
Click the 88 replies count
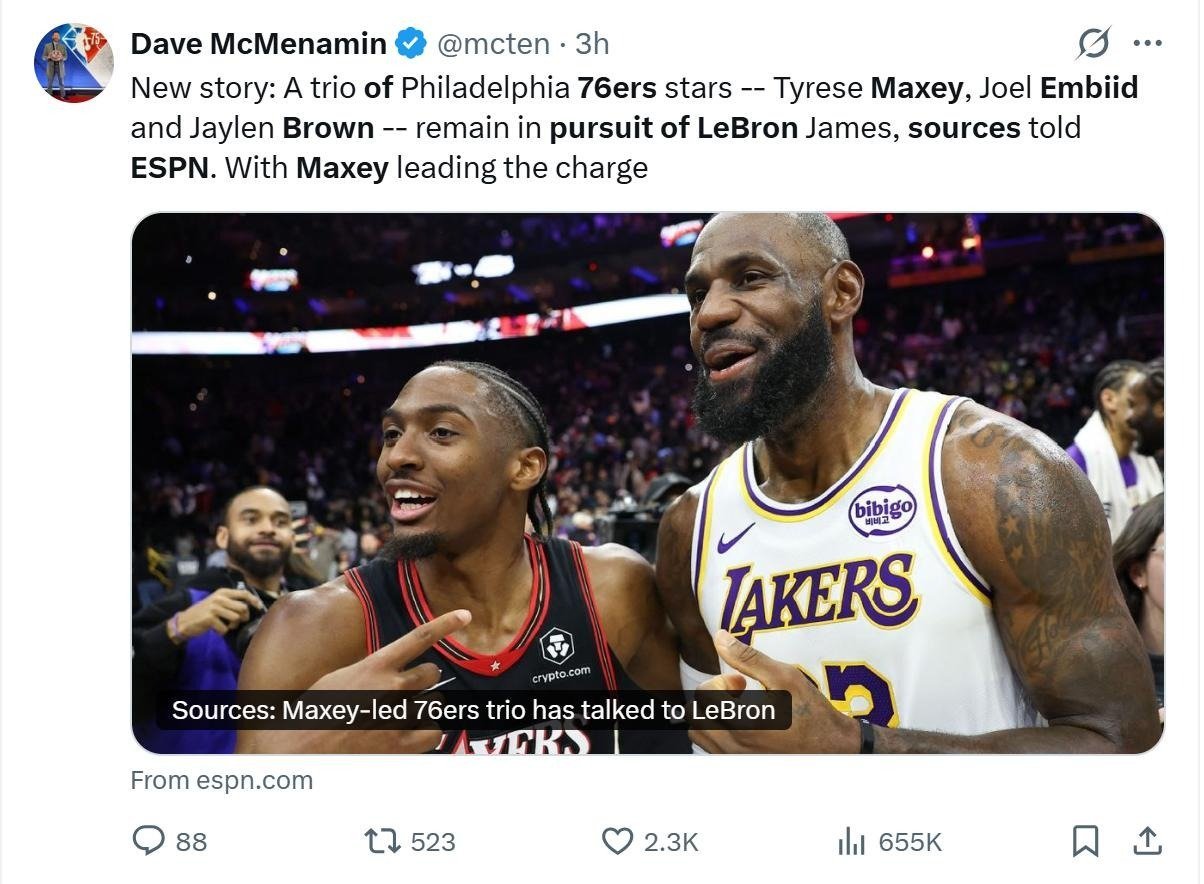[x=191, y=842]
